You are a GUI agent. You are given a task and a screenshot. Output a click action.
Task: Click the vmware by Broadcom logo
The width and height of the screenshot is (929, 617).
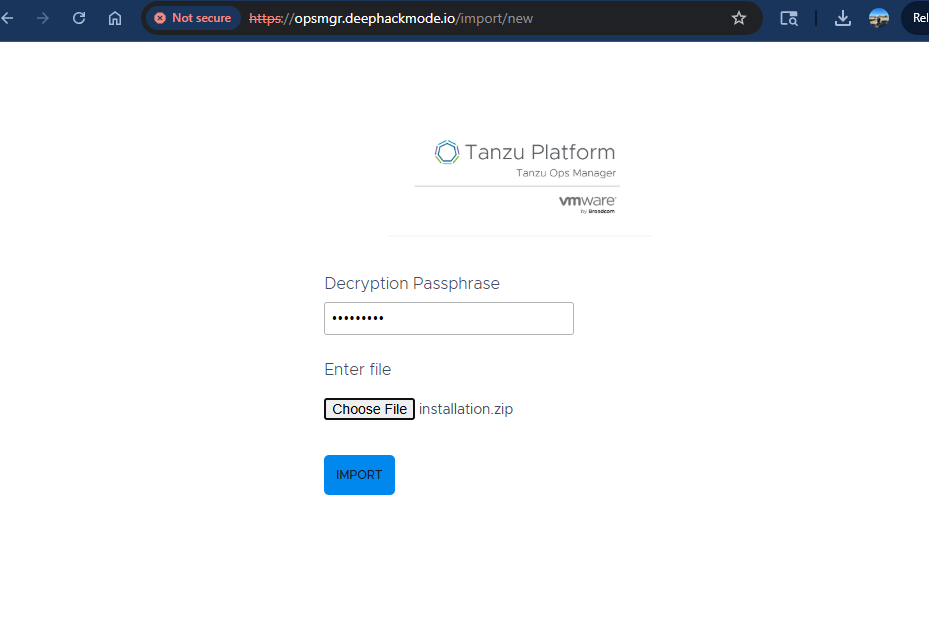pyautogui.click(x=587, y=204)
